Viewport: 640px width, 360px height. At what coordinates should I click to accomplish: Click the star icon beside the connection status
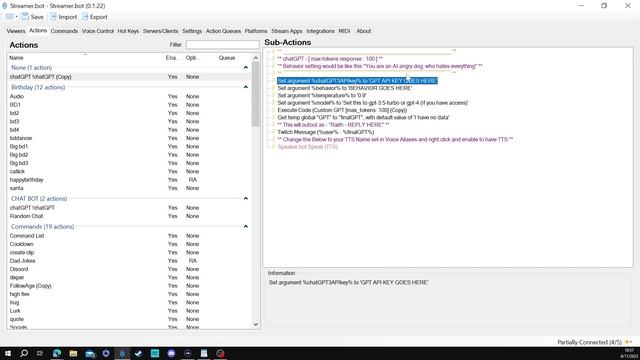[627, 342]
